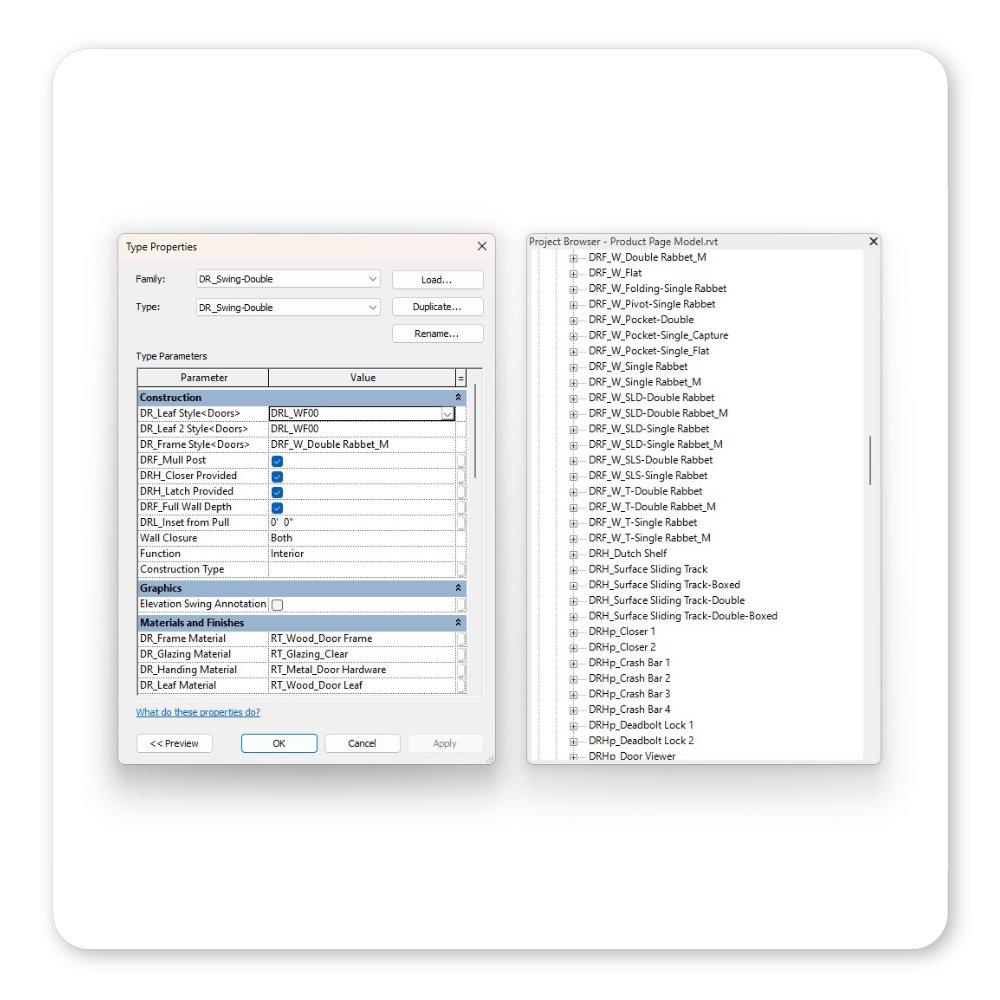Click the Duplicate... button
Image resolution: width=1000 pixels, height=1000 pixels.
(x=438, y=307)
